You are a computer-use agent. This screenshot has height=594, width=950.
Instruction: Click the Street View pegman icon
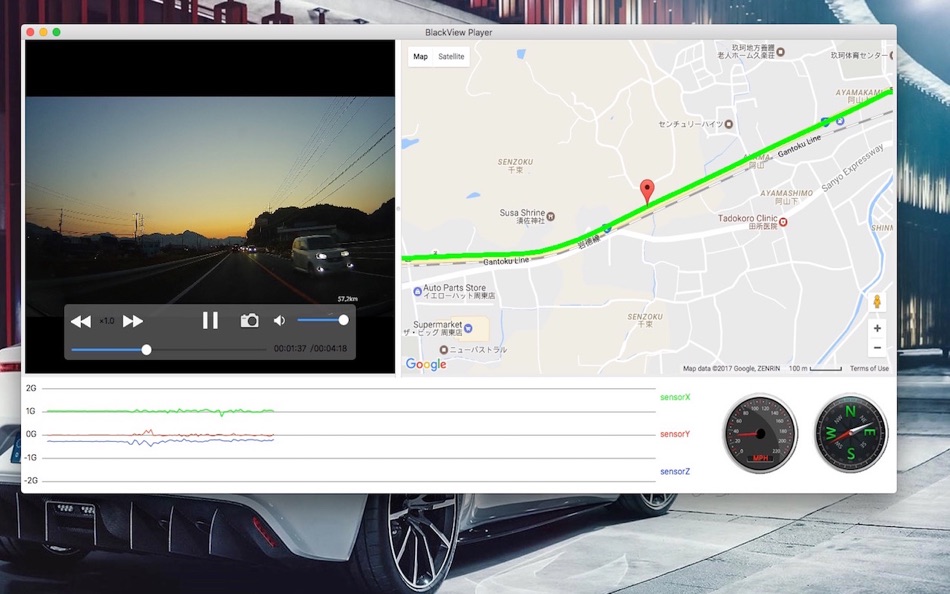pos(877,301)
